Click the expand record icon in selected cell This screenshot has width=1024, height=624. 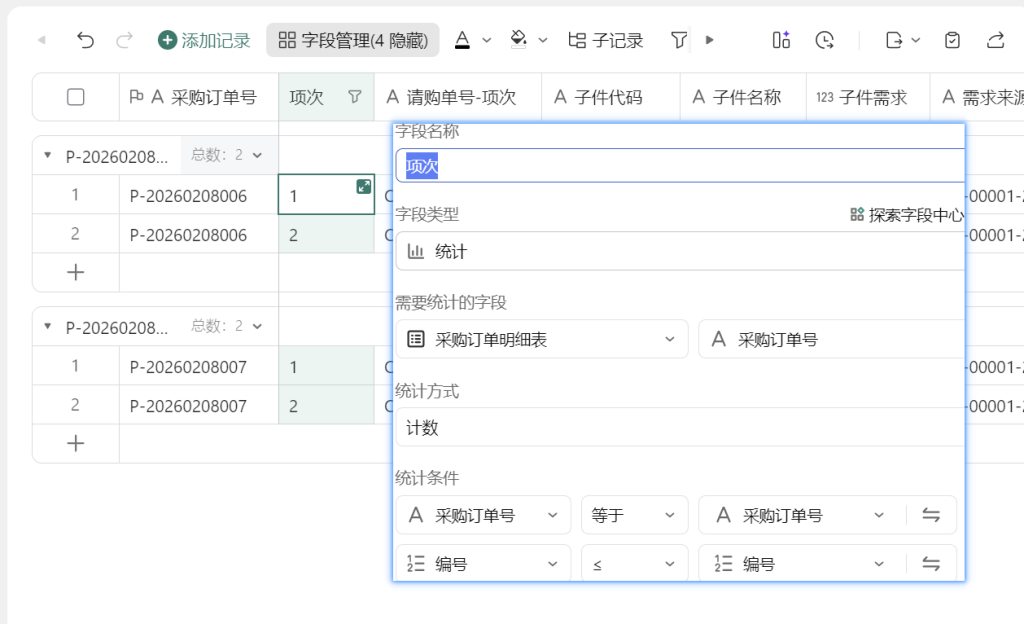pyautogui.click(x=364, y=187)
